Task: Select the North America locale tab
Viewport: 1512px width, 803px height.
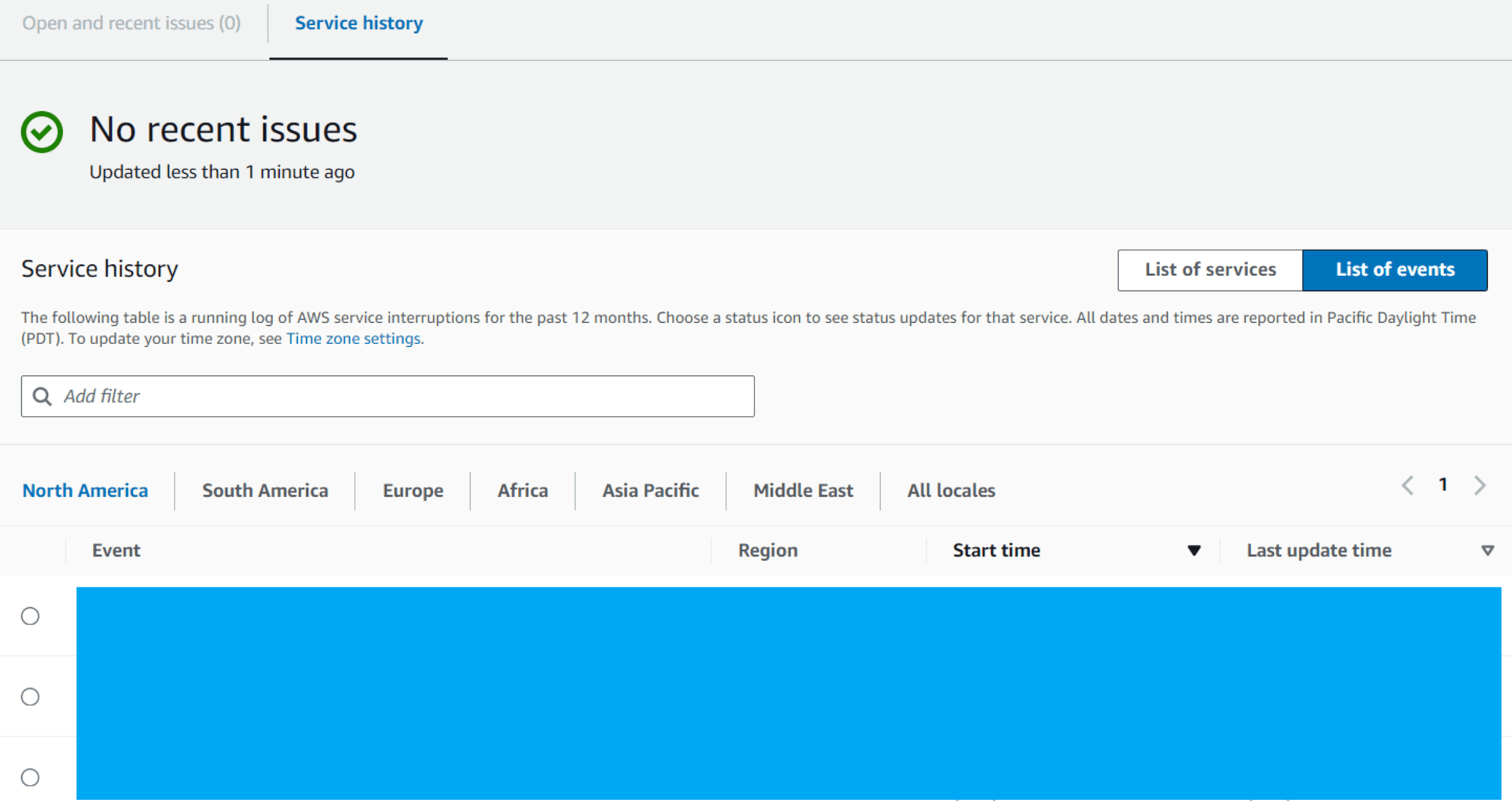Action: [x=85, y=491]
